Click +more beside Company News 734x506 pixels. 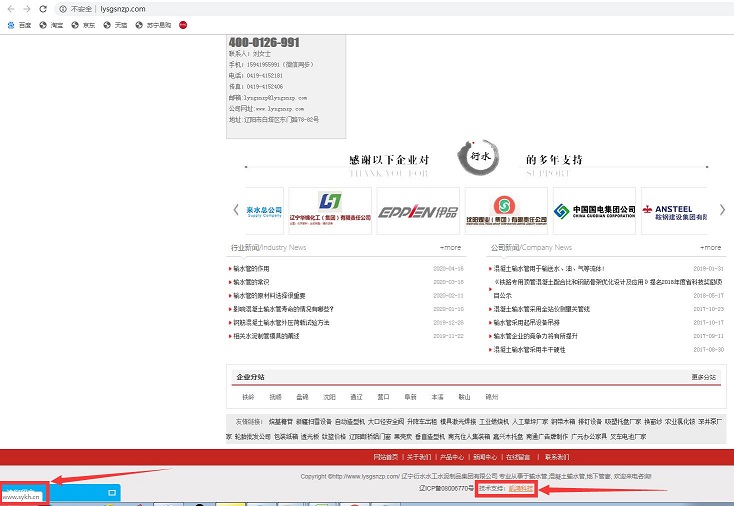(x=711, y=248)
